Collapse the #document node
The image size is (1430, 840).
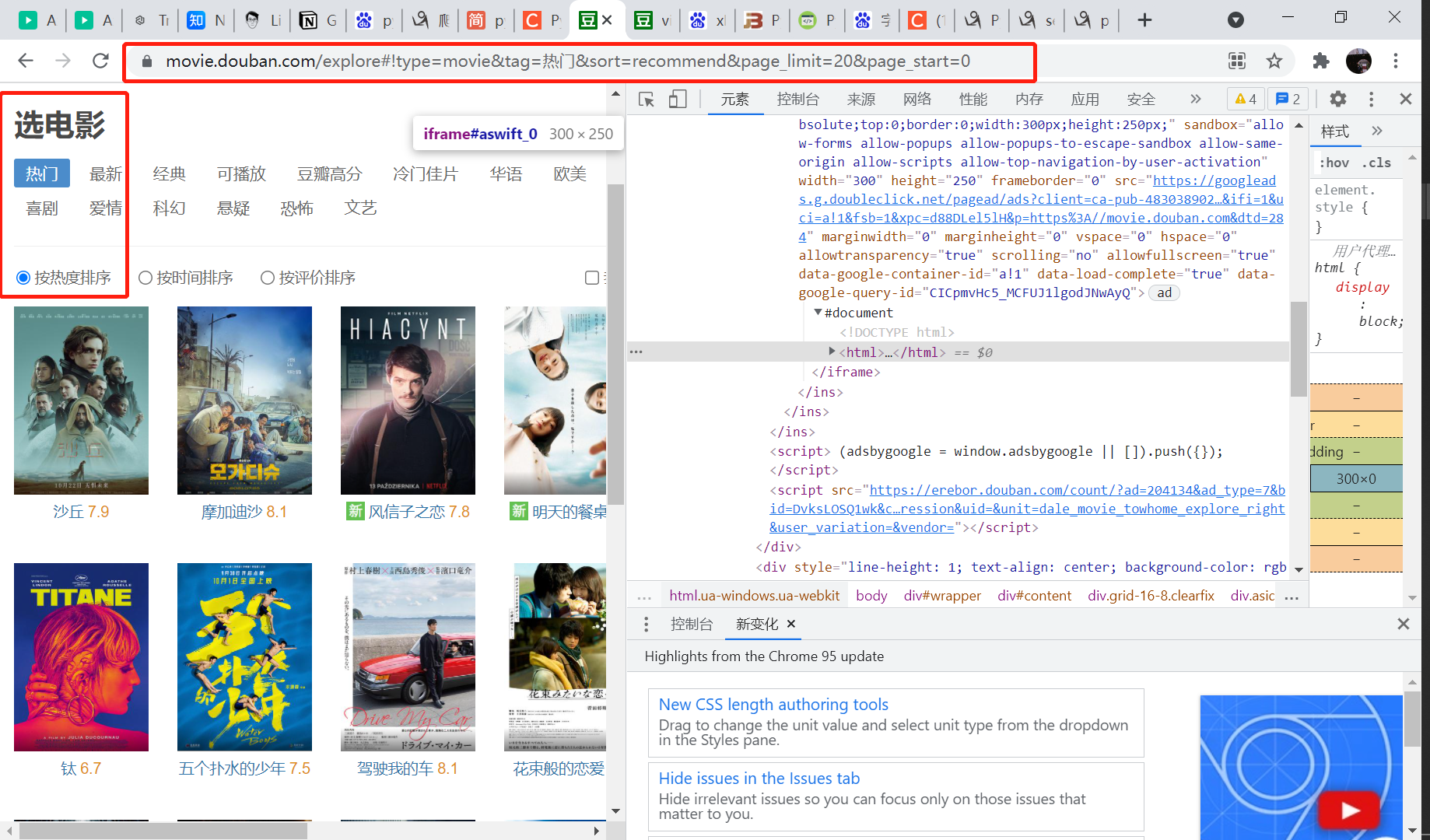coord(818,313)
